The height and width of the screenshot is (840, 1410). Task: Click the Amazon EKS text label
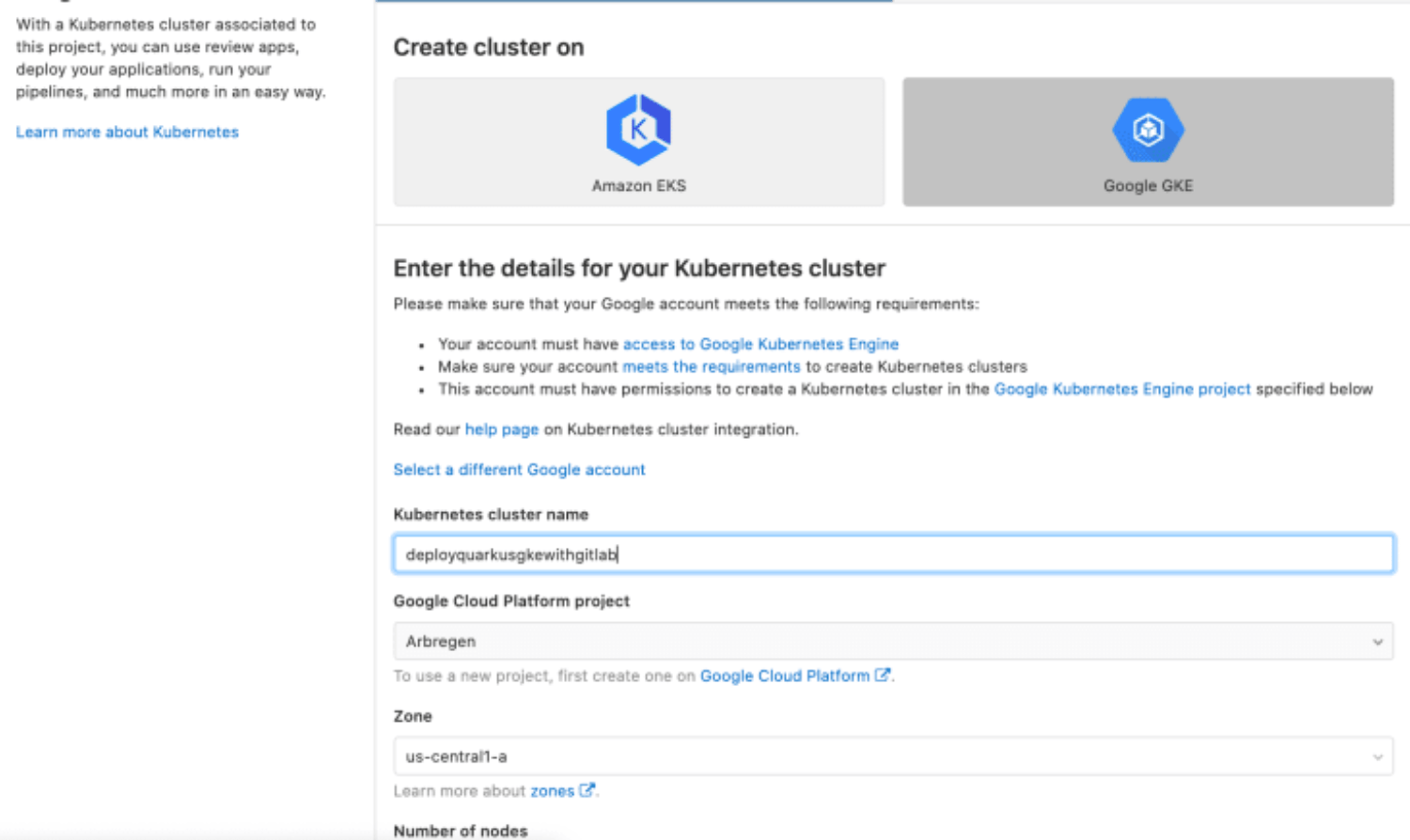click(638, 186)
